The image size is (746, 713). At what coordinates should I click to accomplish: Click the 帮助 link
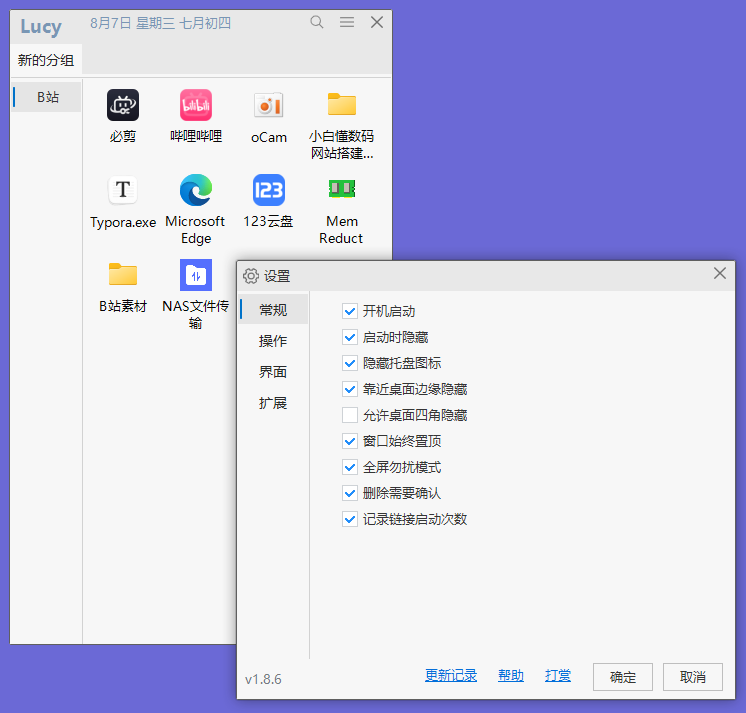pyautogui.click(x=510, y=675)
